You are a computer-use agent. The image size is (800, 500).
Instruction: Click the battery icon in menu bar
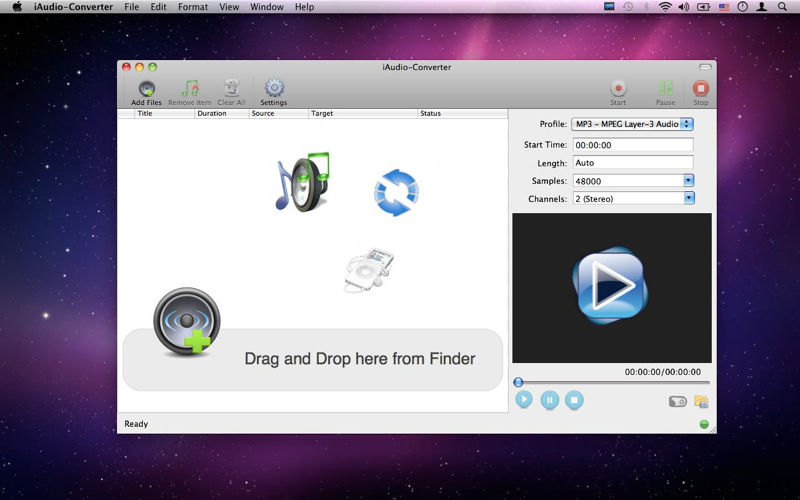point(704,7)
